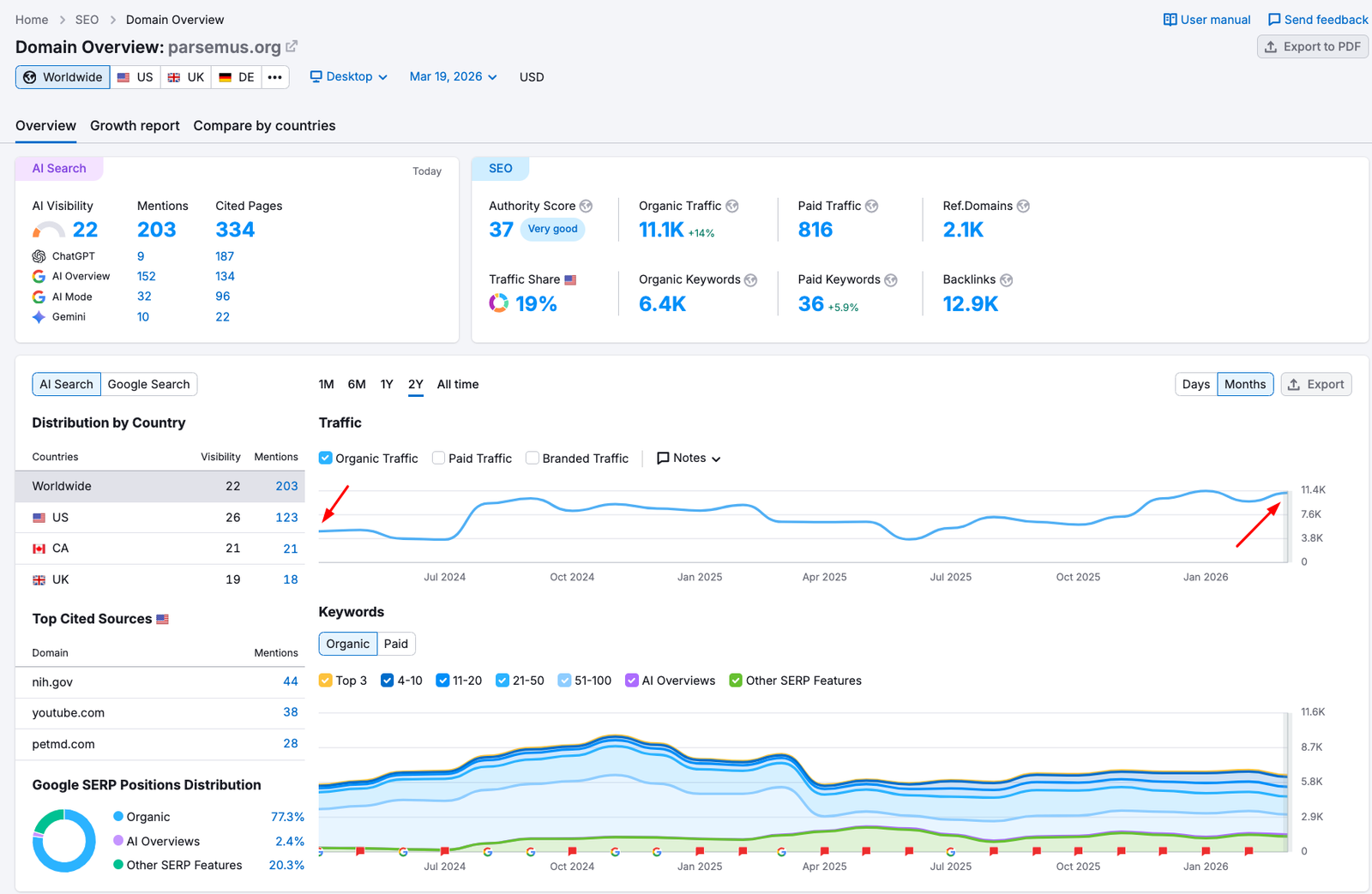Switch to the Growth report tab
Image resolution: width=1372 pixels, height=894 pixels.
click(135, 125)
